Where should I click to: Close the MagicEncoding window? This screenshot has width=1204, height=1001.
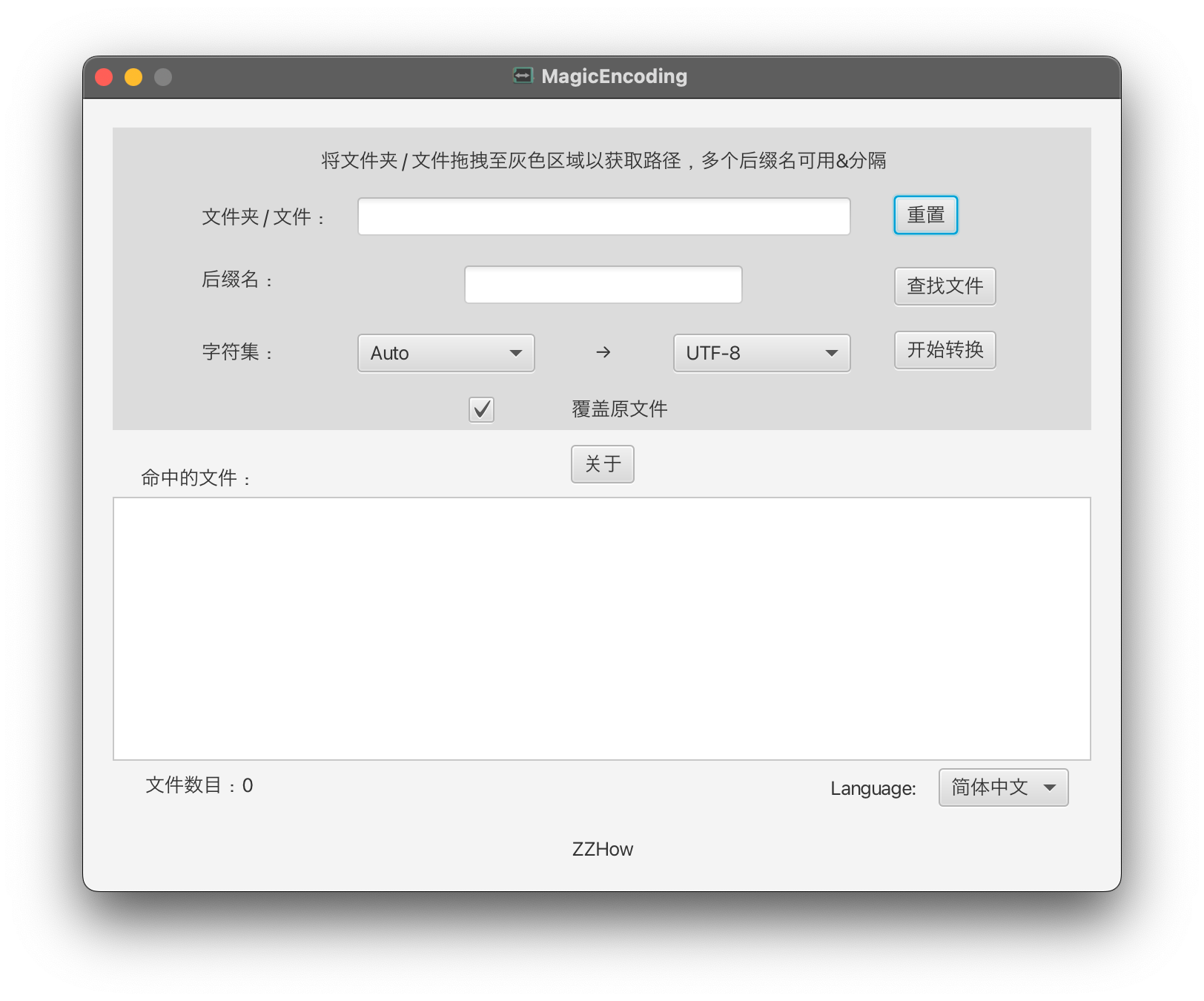(104, 77)
